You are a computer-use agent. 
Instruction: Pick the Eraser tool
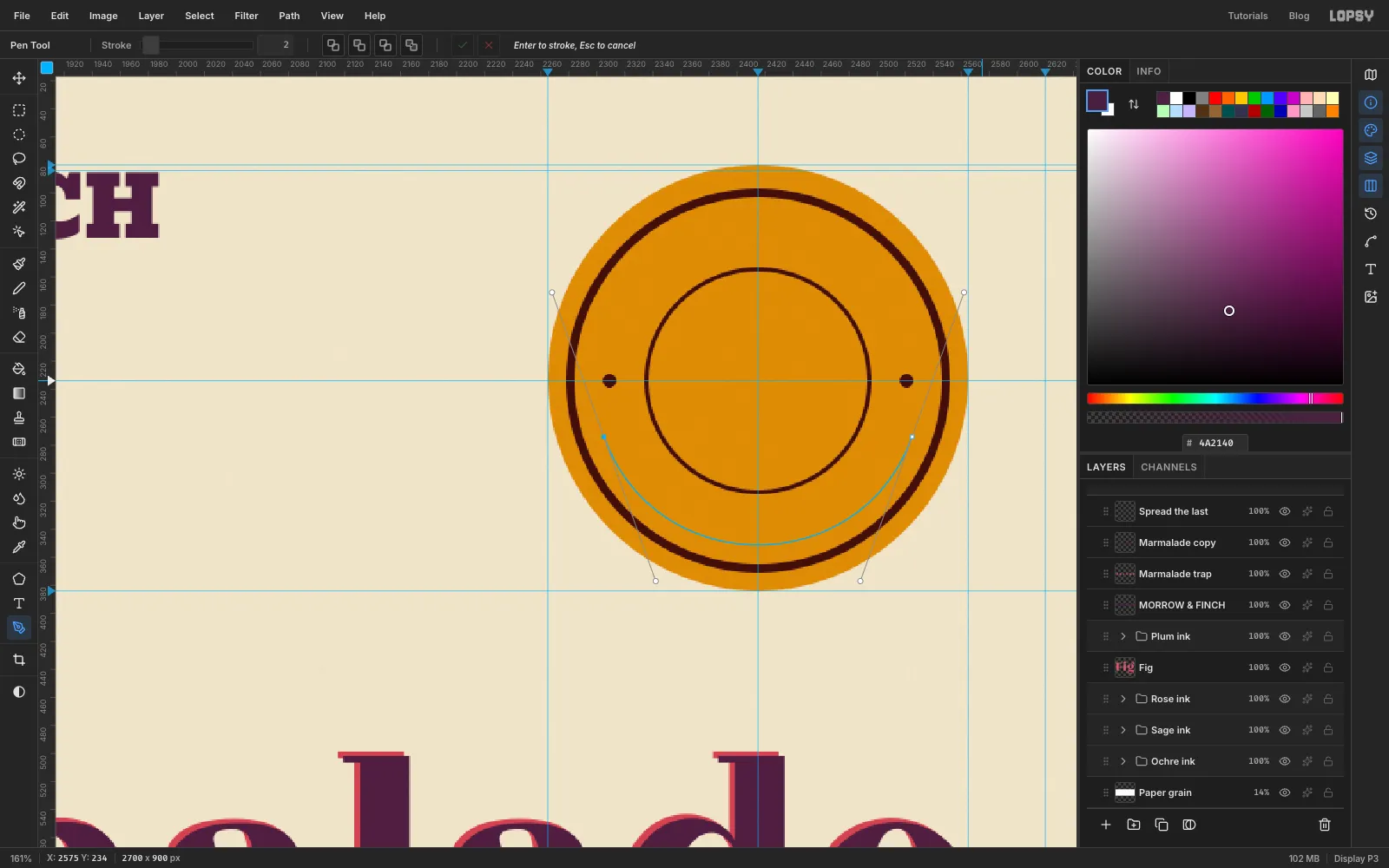pyautogui.click(x=18, y=337)
